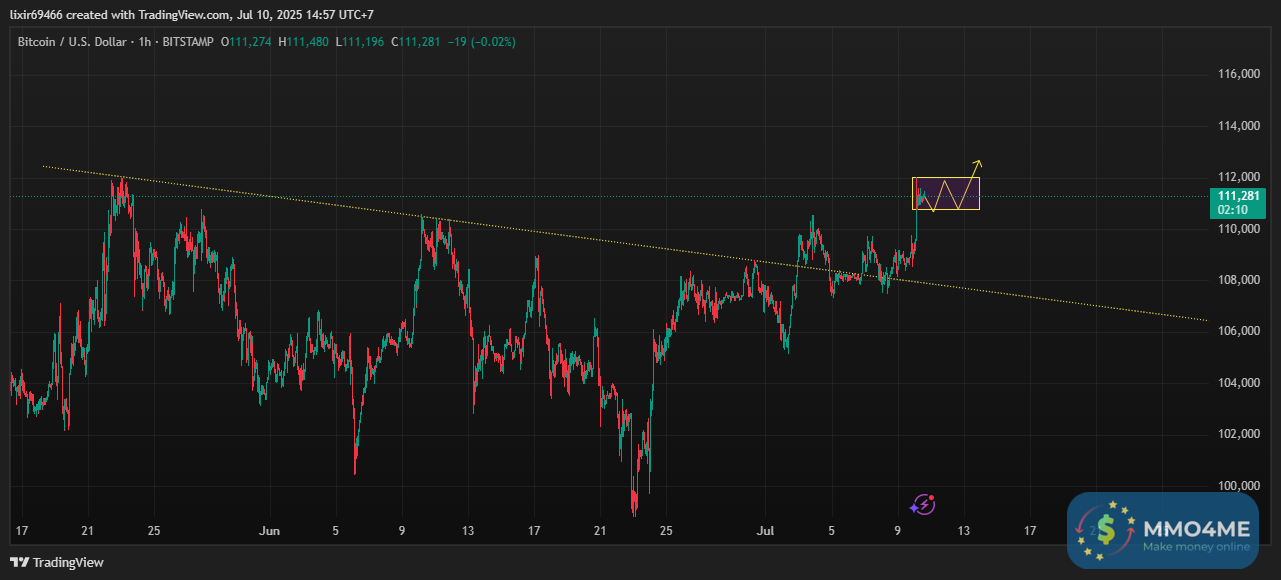Click the TradingView logo at bottom left
Screen dimensions: 1281x580
57,562
